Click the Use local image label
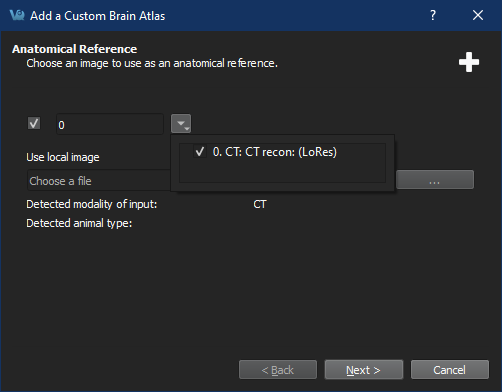Image resolution: width=502 pixels, height=392 pixels. pyautogui.click(x=63, y=157)
